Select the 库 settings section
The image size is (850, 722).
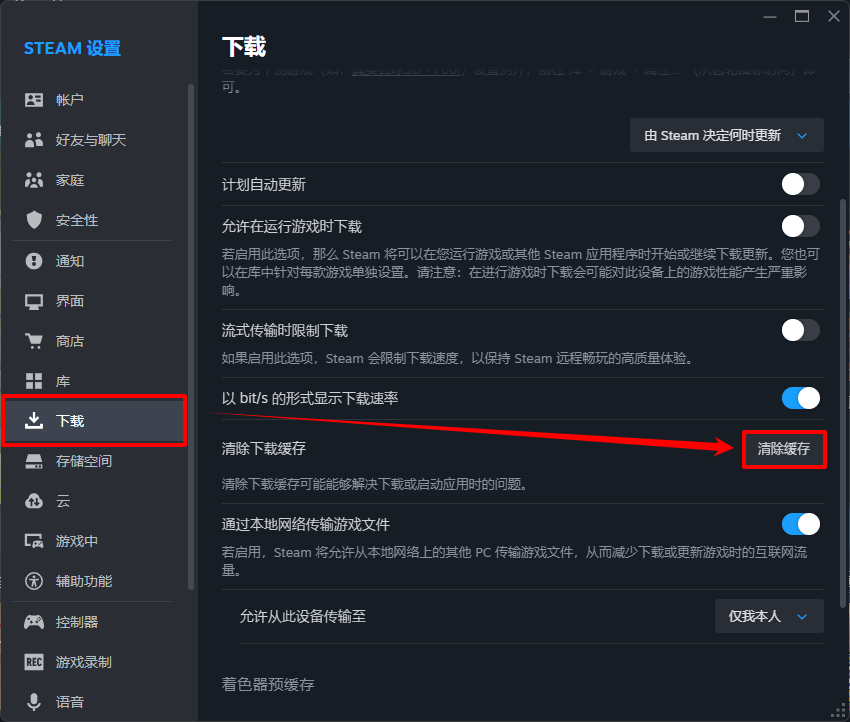pyautogui.click(x=93, y=381)
